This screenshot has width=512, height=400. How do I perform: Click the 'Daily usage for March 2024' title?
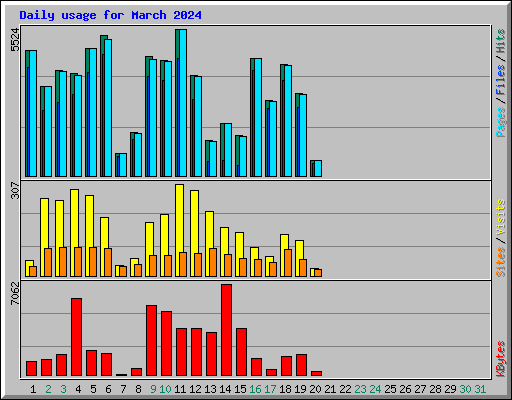tap(110, 15)
